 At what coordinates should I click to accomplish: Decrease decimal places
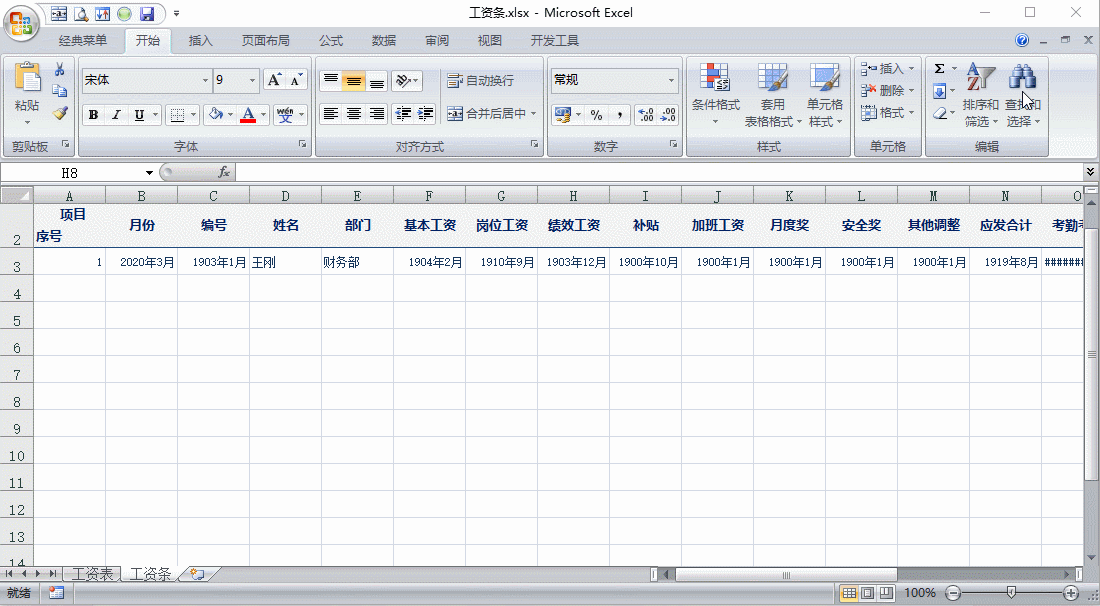tap(668, 114)
